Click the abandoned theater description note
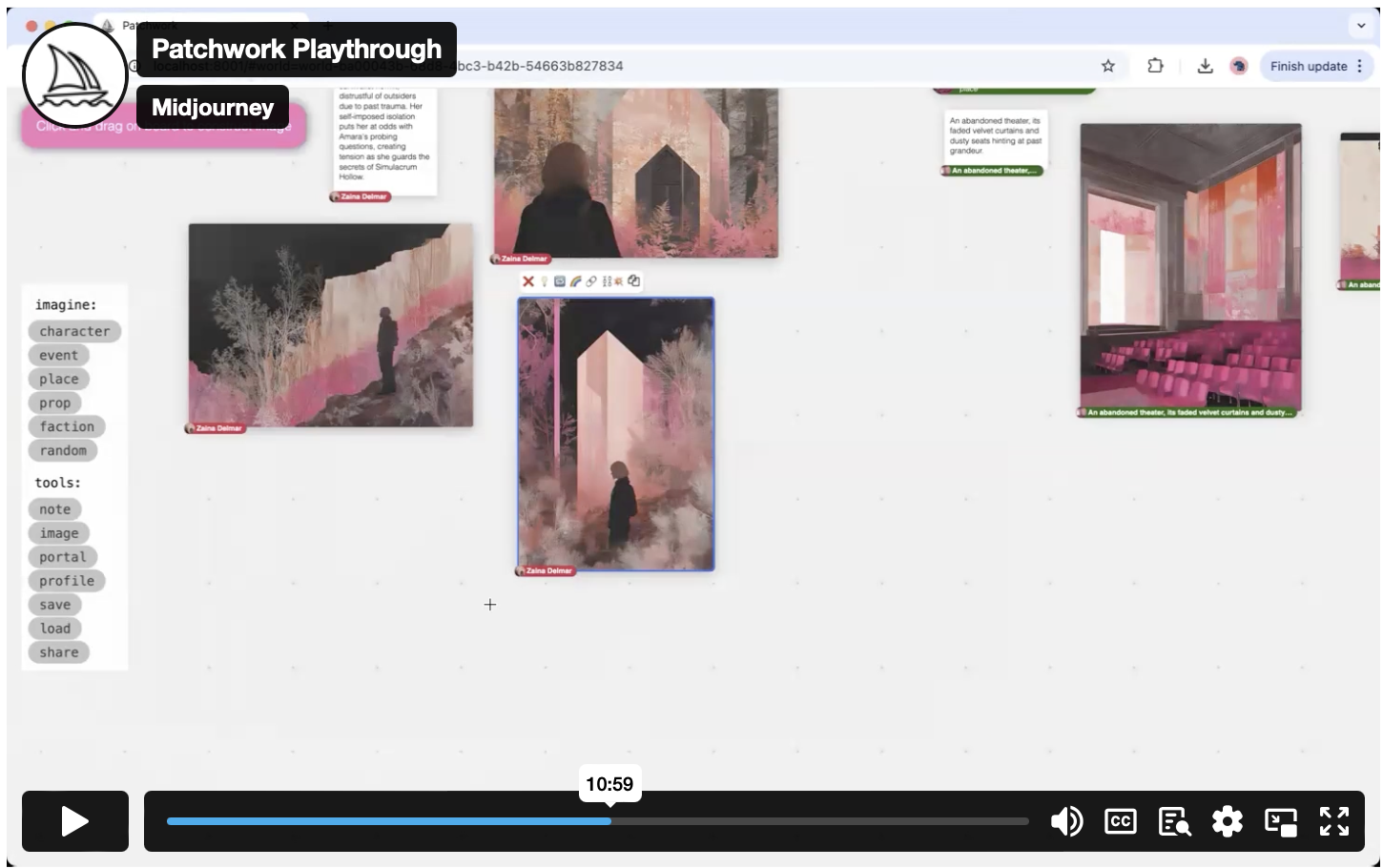 point(996,136)
